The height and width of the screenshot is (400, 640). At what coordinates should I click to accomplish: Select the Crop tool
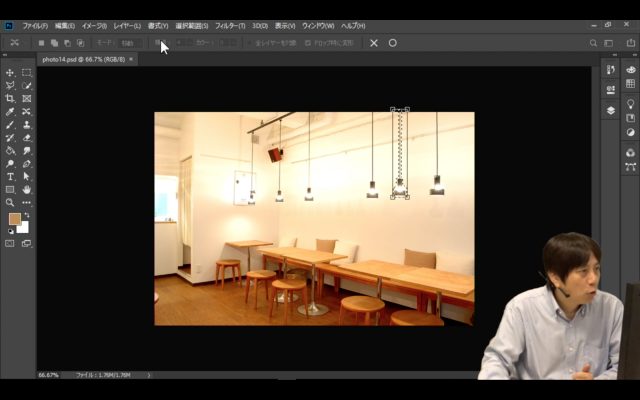[x=10, y=99]
